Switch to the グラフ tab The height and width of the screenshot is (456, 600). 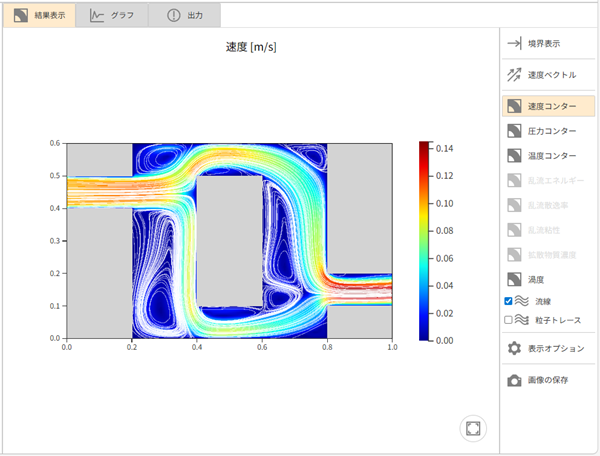coord(111,15)
